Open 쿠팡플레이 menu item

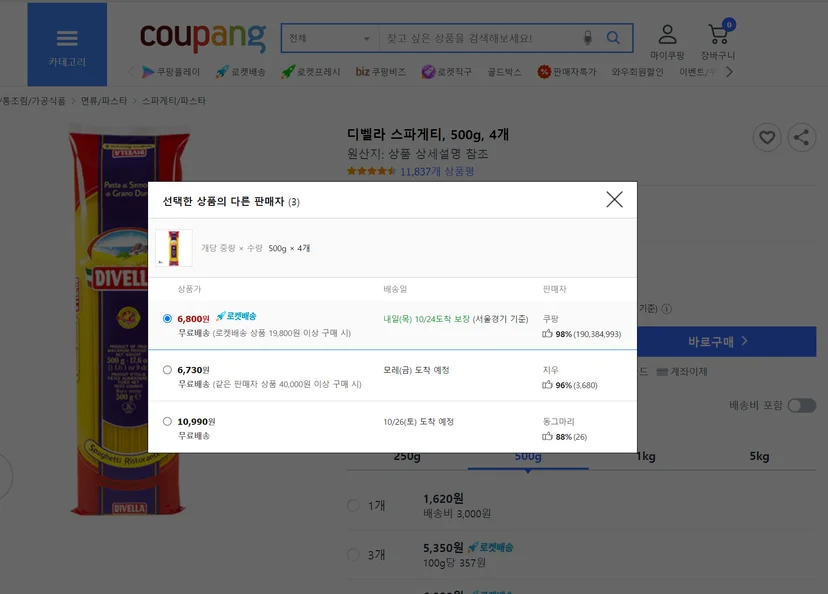click(171, 72)
